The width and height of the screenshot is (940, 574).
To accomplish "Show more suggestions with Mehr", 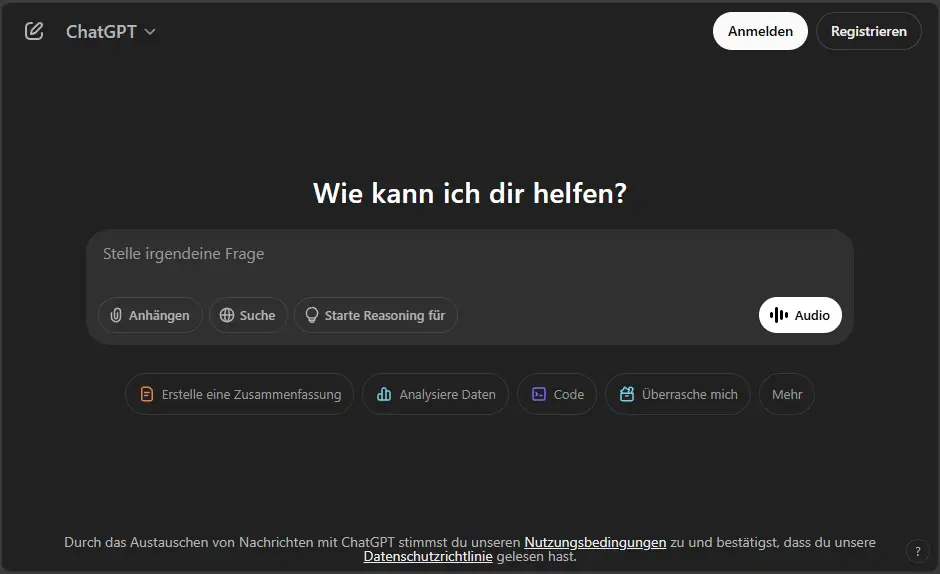I will 787,394.
